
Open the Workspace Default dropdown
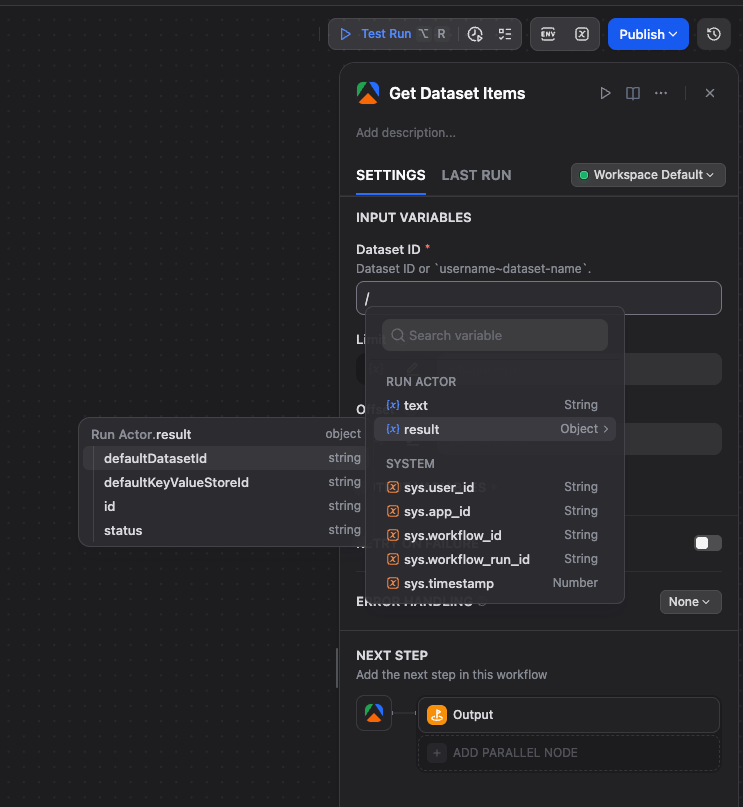647,174
